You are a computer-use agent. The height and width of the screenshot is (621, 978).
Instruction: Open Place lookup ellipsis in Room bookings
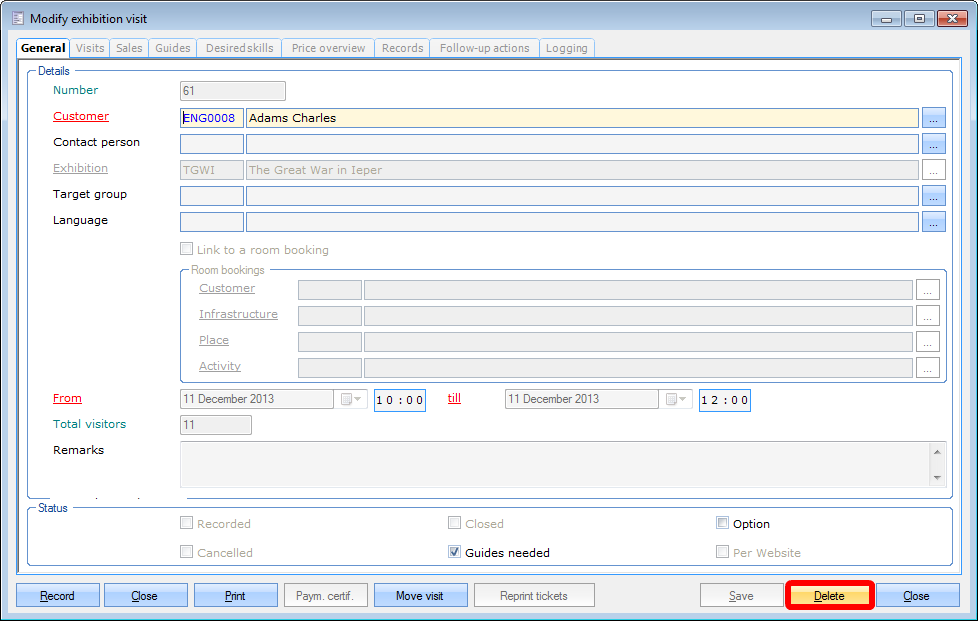928,342
